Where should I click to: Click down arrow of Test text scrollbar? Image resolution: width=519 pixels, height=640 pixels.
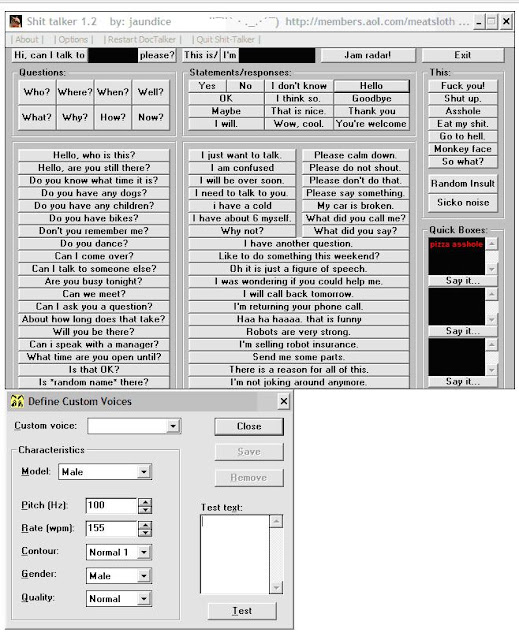[x=276, y=588]
